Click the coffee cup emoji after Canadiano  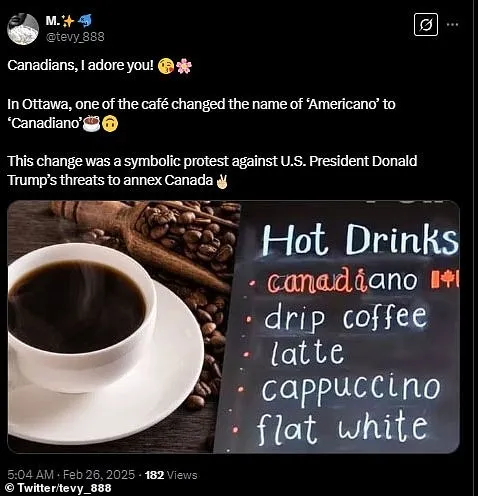coord(91,123)
